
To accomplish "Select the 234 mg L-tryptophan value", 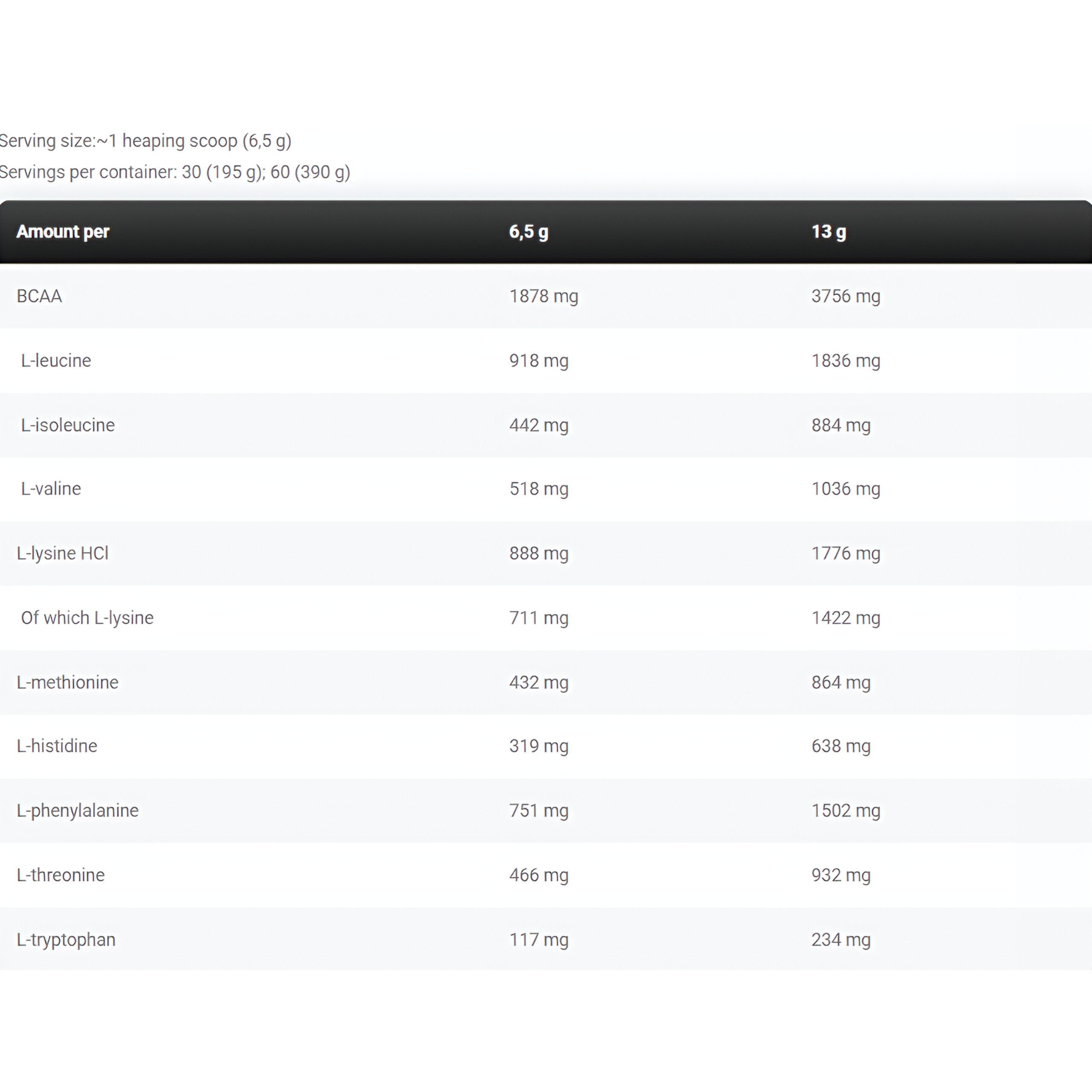I will click(x=840, y=939).
